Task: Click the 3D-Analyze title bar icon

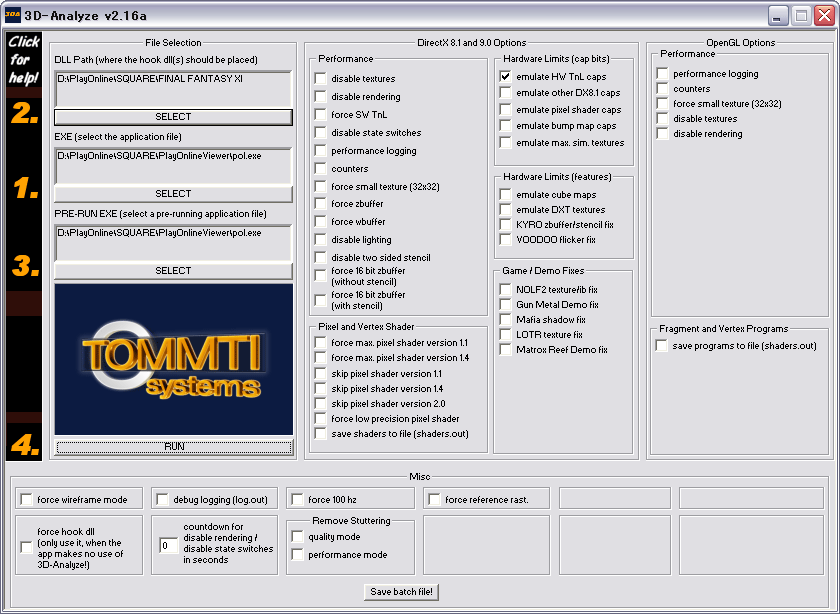Action: click(x=11, y=16)
